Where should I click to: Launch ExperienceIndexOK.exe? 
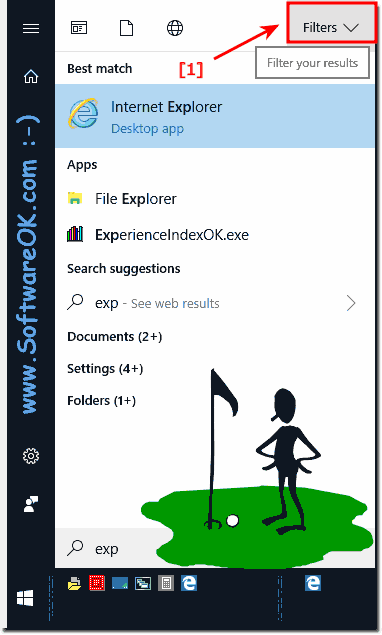[215, 234]
